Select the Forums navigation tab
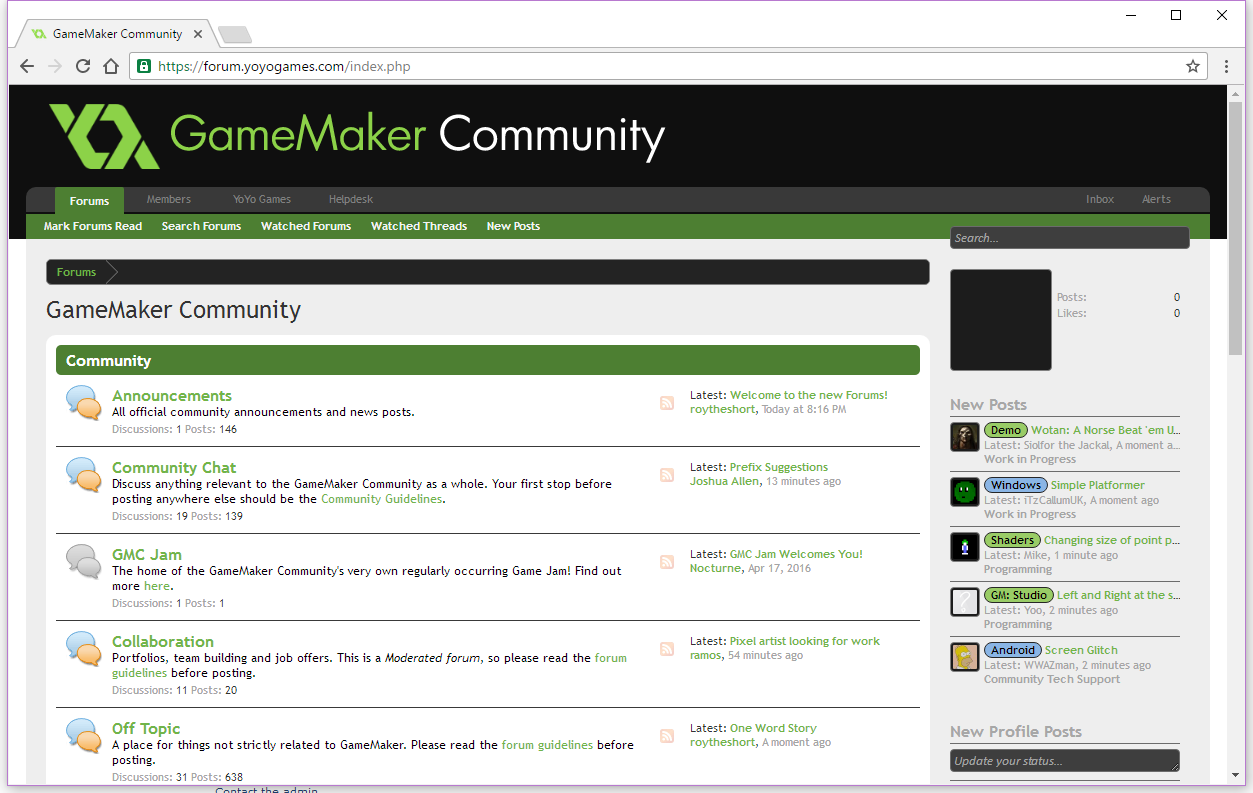Viewport: 1253px width, 793px height. 90,201
